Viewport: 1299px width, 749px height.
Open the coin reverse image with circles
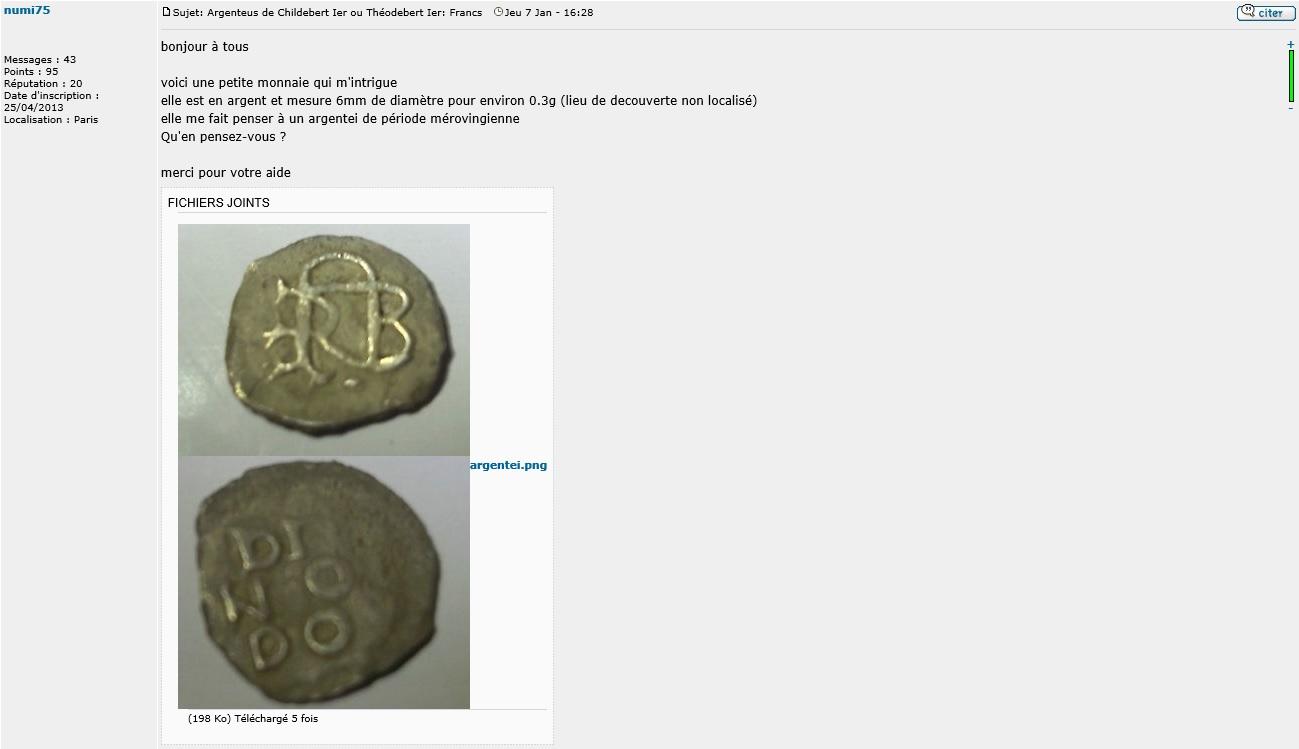click(x=324, y=583)
